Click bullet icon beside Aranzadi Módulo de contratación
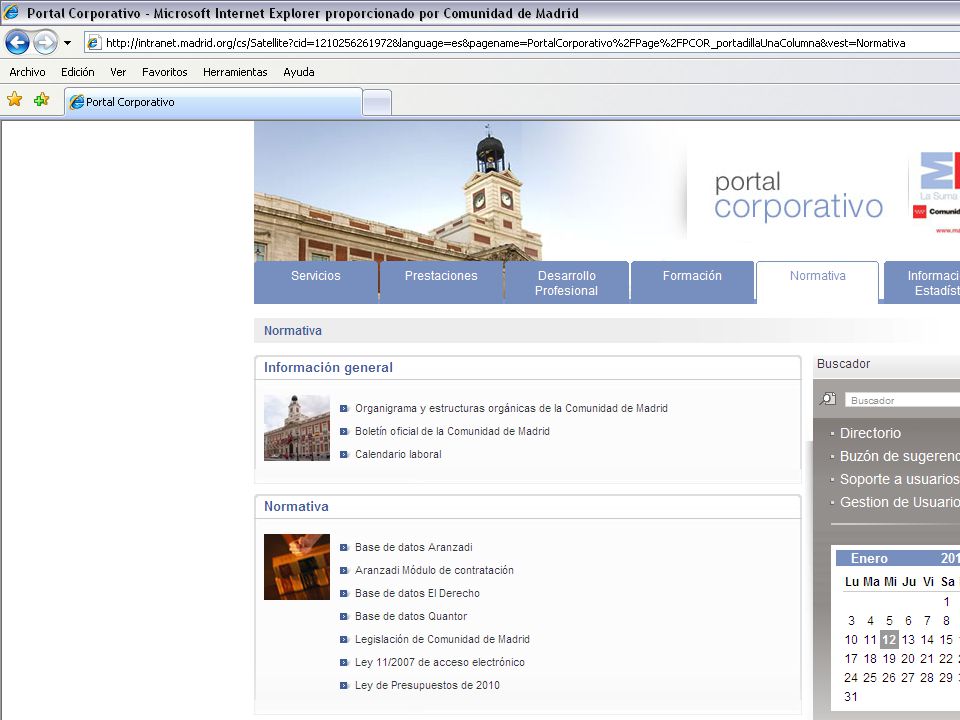The width and height of the screenshot is (960, 720). pos(344,571)
